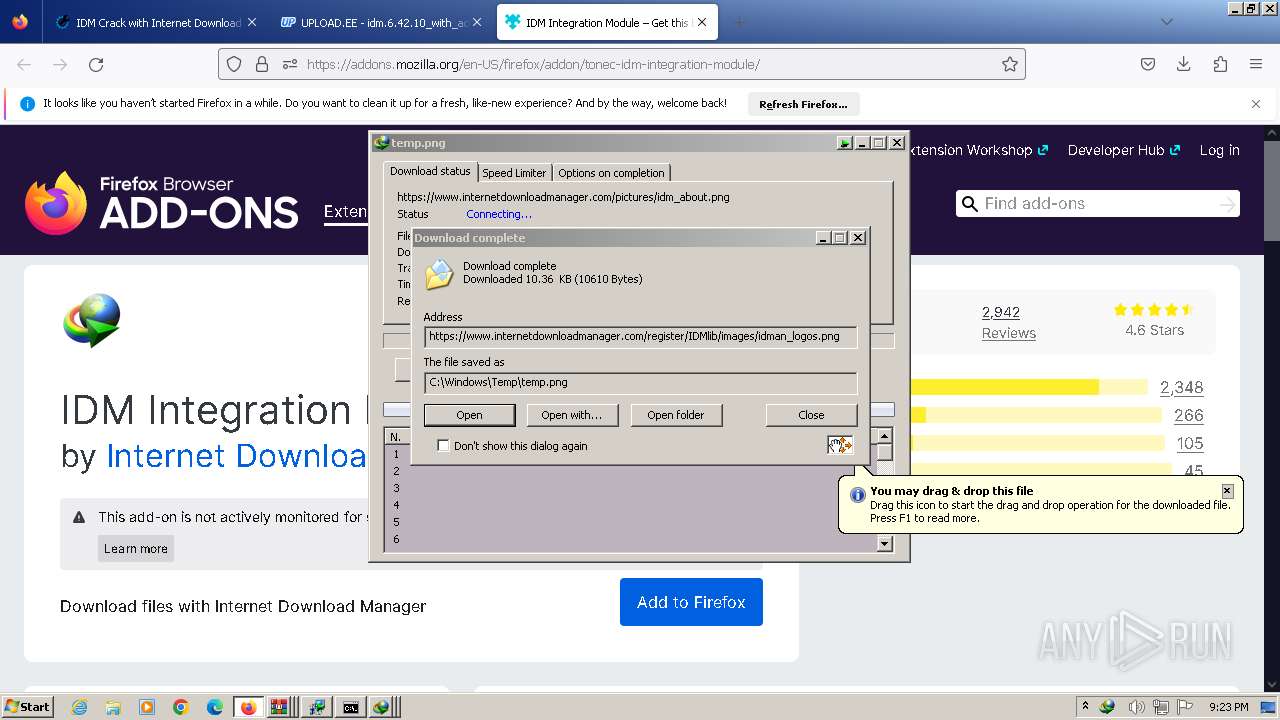
Task: Click the connections list scroll down arrow
Action: click(884, 543)
